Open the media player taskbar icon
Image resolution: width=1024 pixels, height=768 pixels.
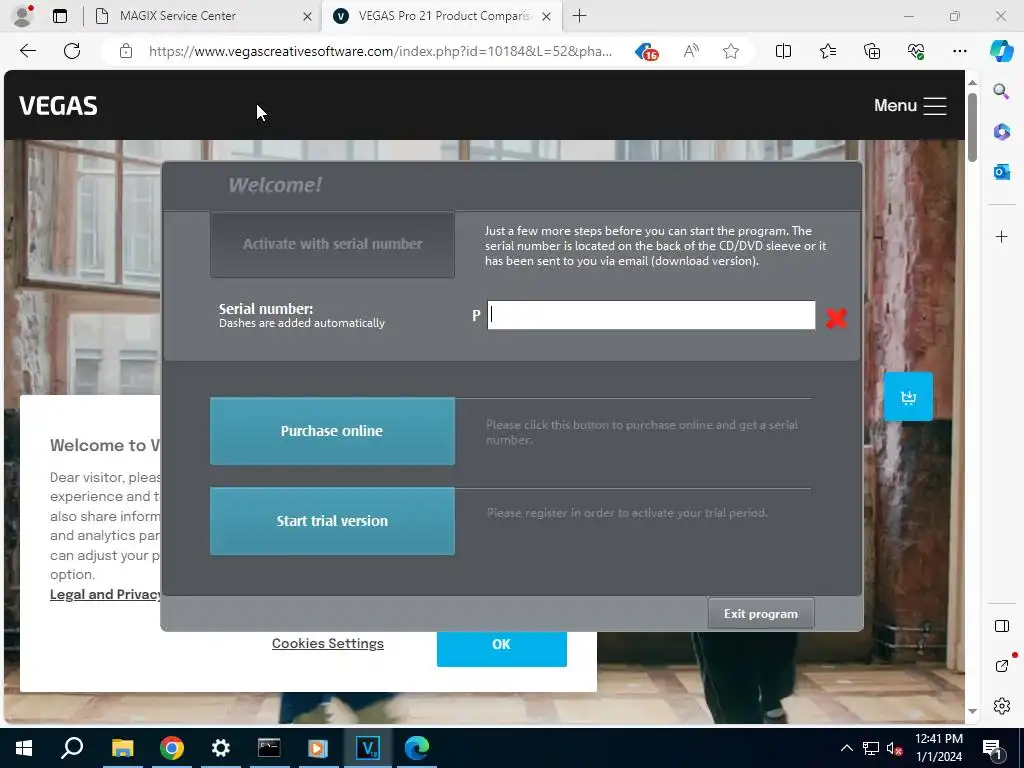coord(318,748)
